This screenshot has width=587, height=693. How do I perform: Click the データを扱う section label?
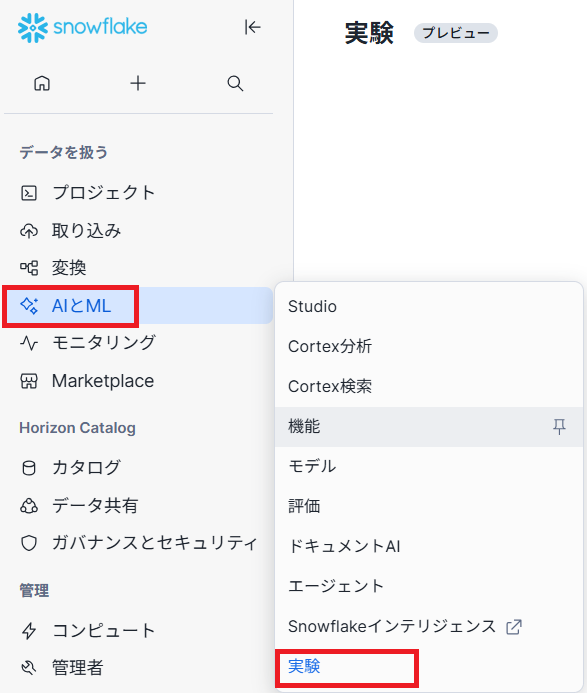64,152
